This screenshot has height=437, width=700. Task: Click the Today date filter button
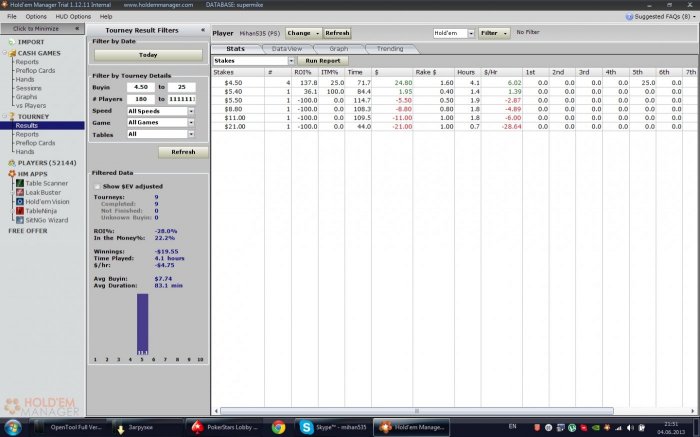pos(148,55)
